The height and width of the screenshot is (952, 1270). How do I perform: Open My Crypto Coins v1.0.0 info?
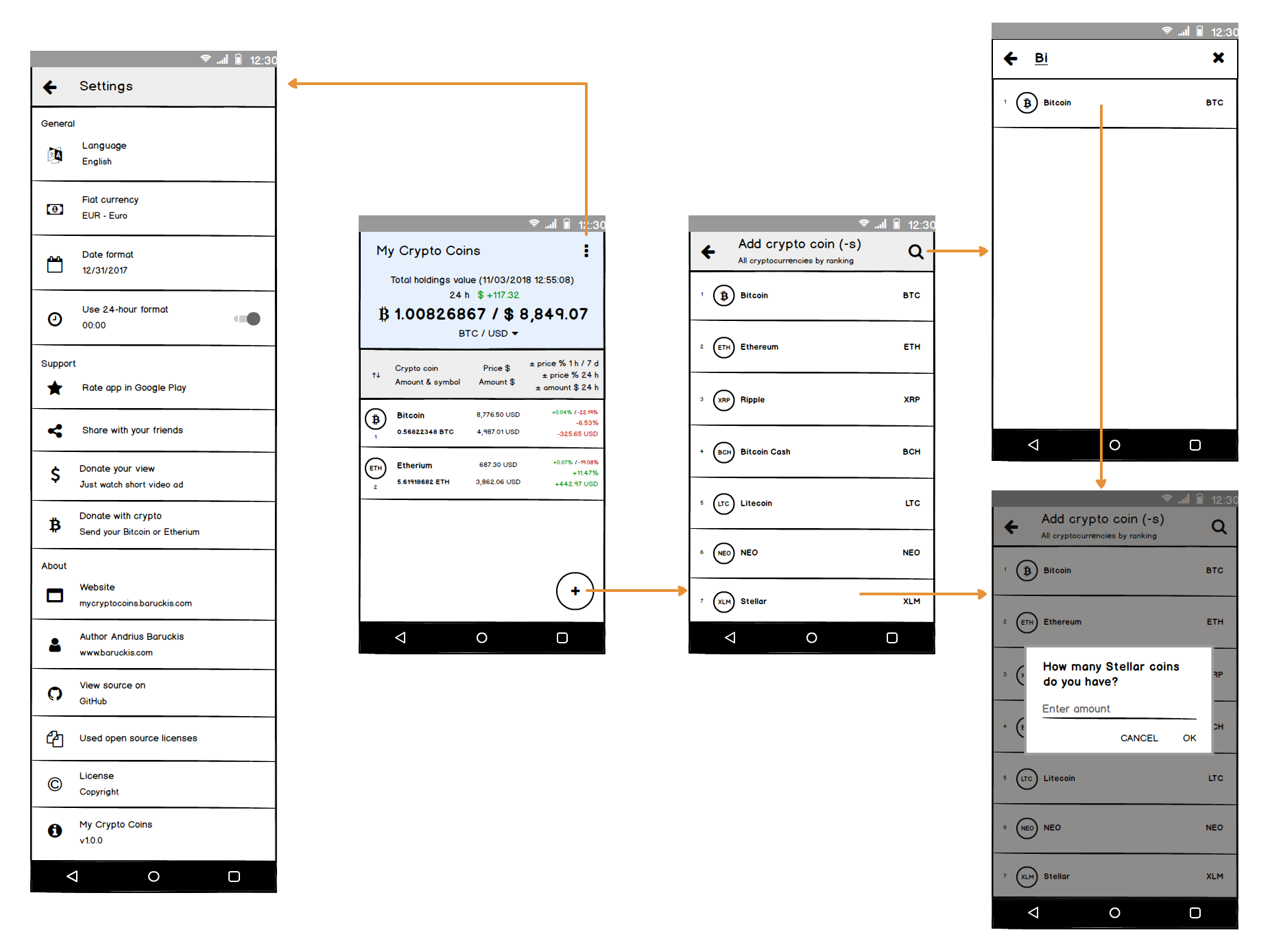154,833
